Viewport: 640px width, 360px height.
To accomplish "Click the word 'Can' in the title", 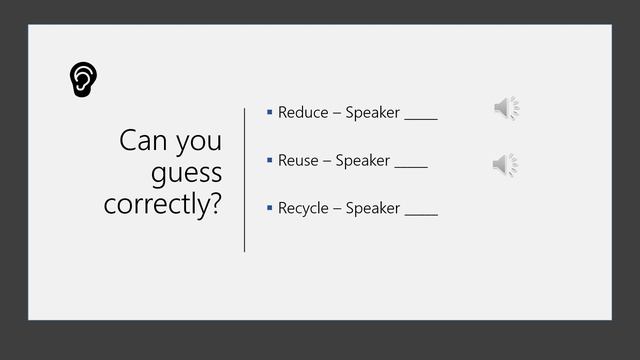I will (x=143, y=140).
